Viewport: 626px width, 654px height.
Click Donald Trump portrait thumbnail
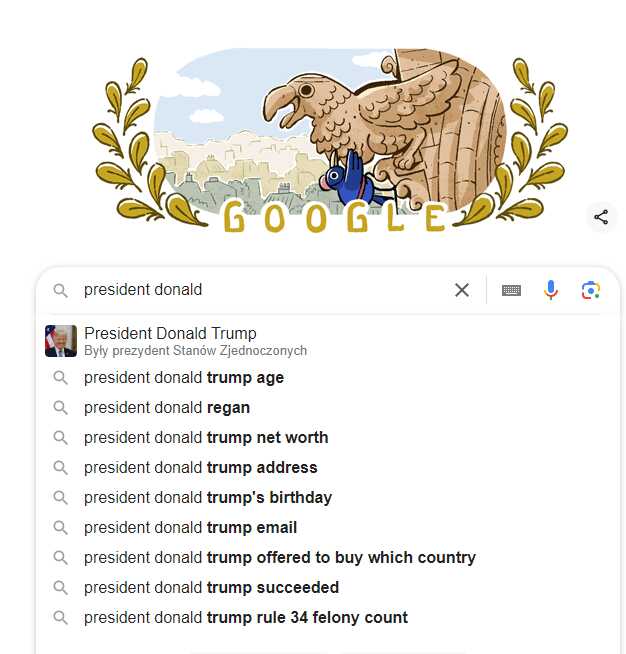61,341
